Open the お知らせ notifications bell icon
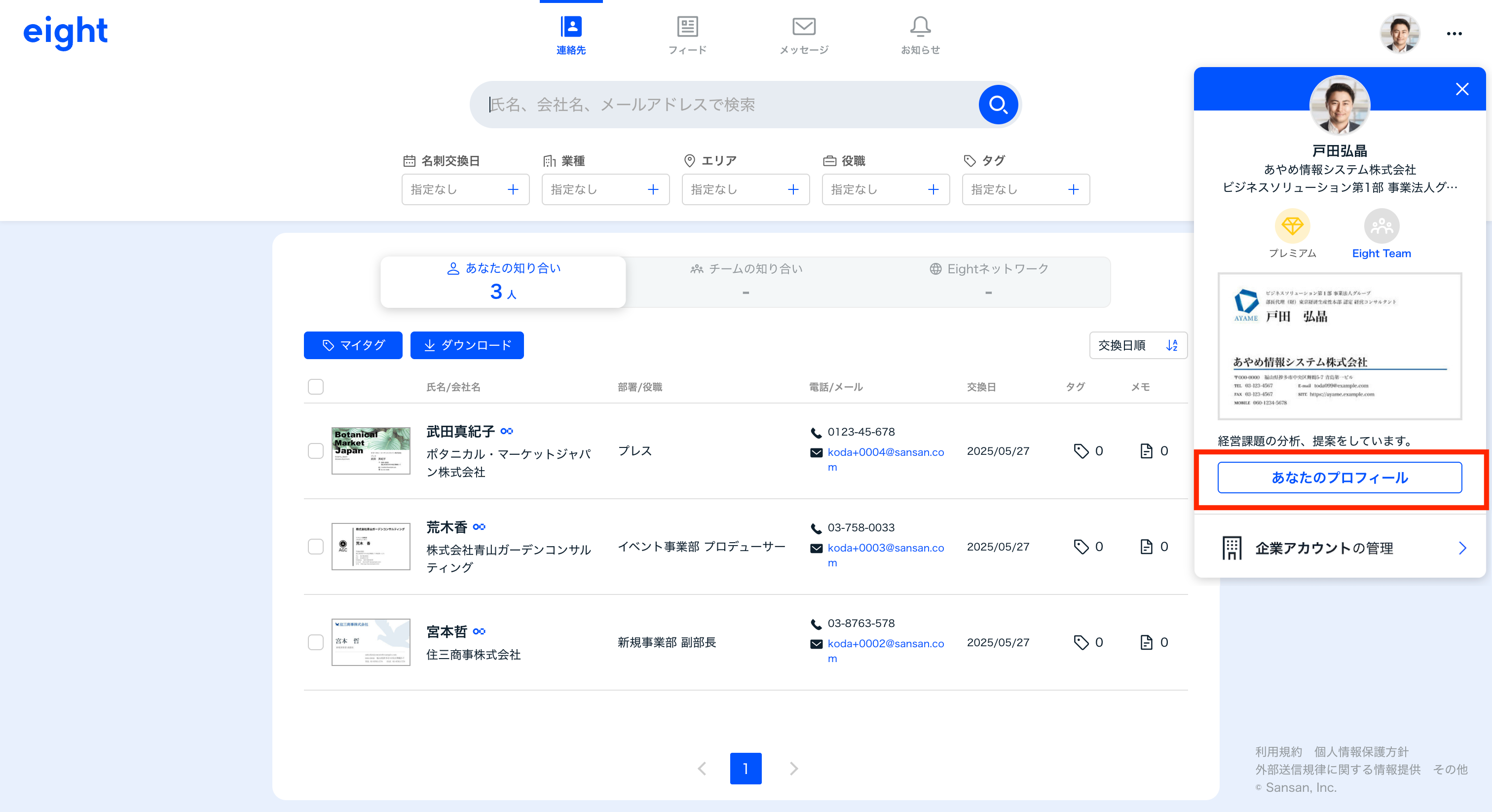This screenshot has width=1492, height=812. click(x=920, y=26)
